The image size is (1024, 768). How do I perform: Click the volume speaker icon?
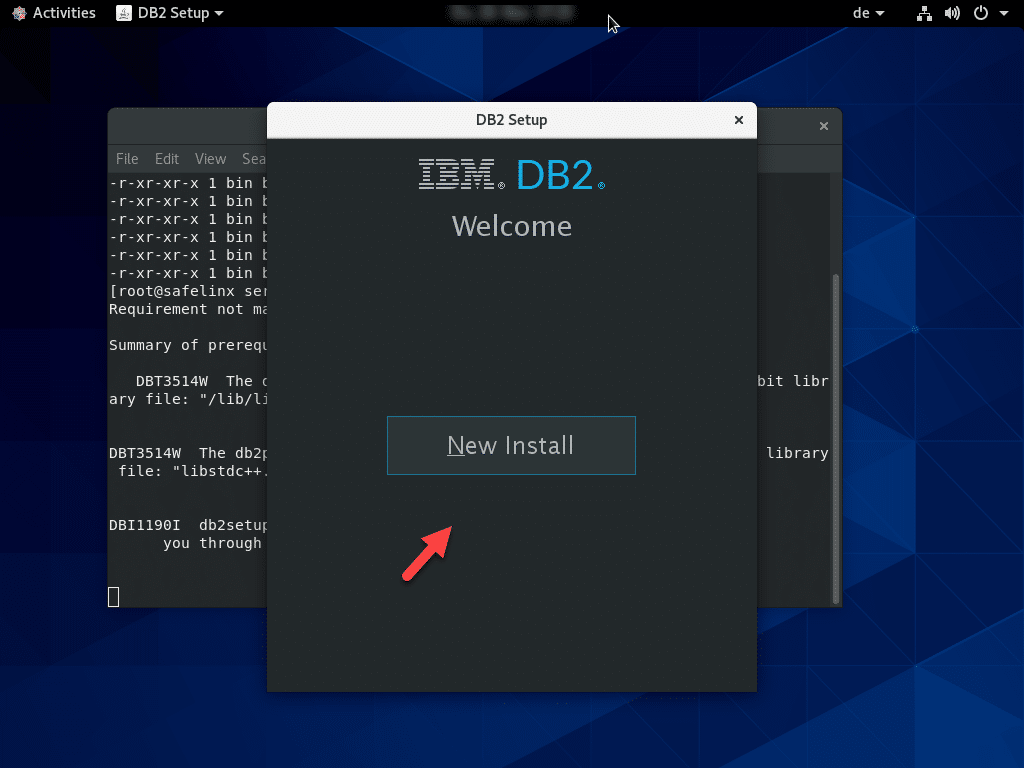coord(952,13)
